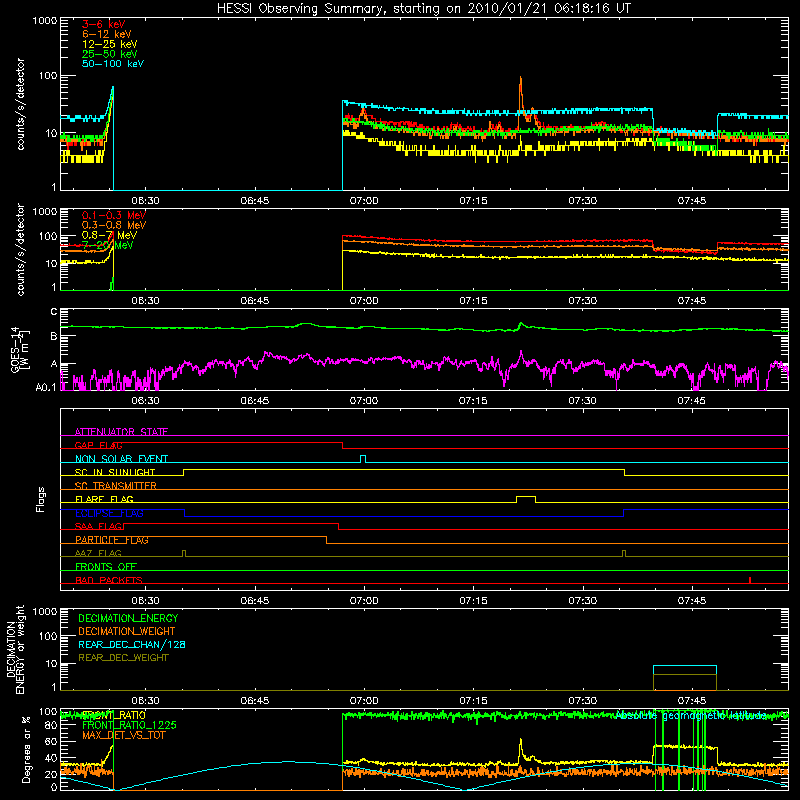This screenshot has height=800, width=800.
Task: Select the green 25-50 keV legend label
Action: (110, 54)
